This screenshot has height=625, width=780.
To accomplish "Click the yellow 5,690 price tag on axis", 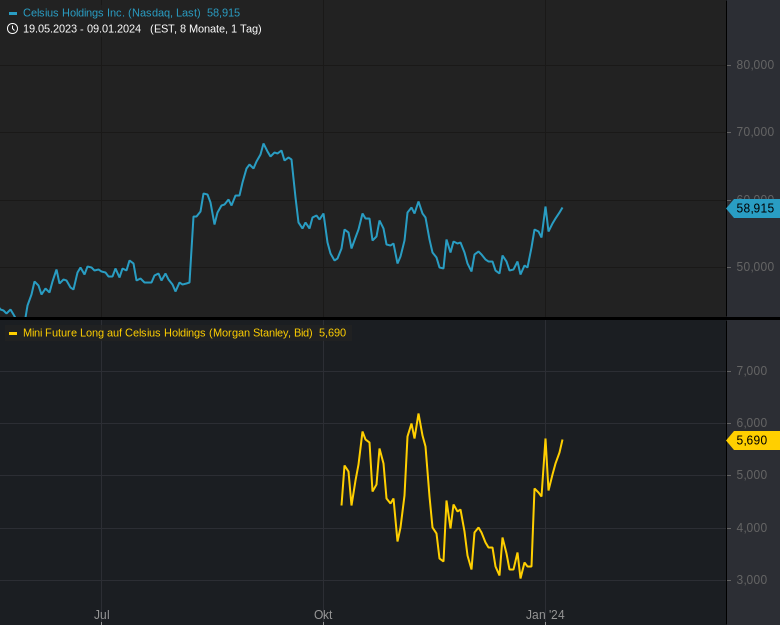I will [x=752, y=440].
